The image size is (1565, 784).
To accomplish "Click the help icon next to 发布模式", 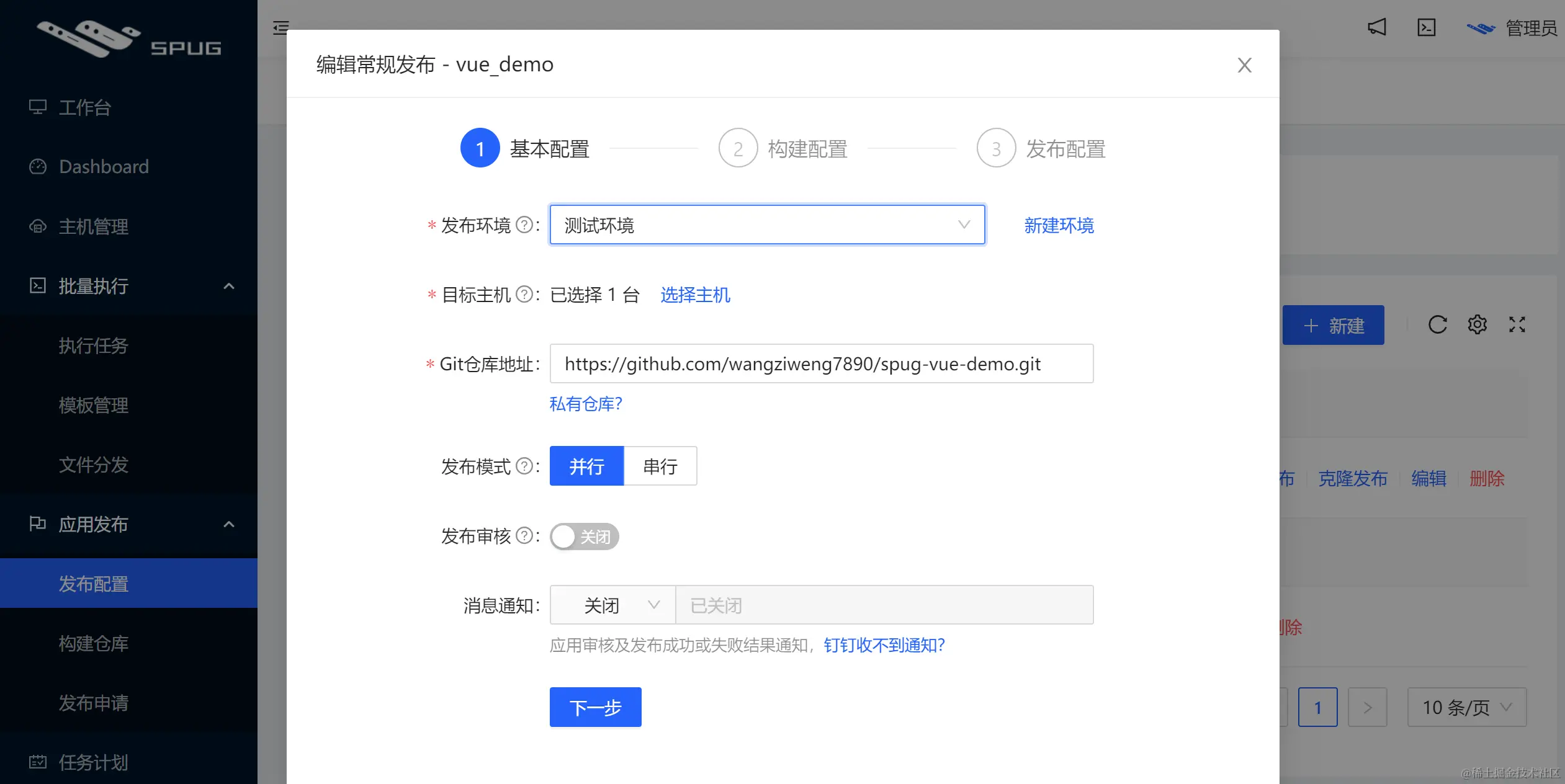I will click(524, 466).
